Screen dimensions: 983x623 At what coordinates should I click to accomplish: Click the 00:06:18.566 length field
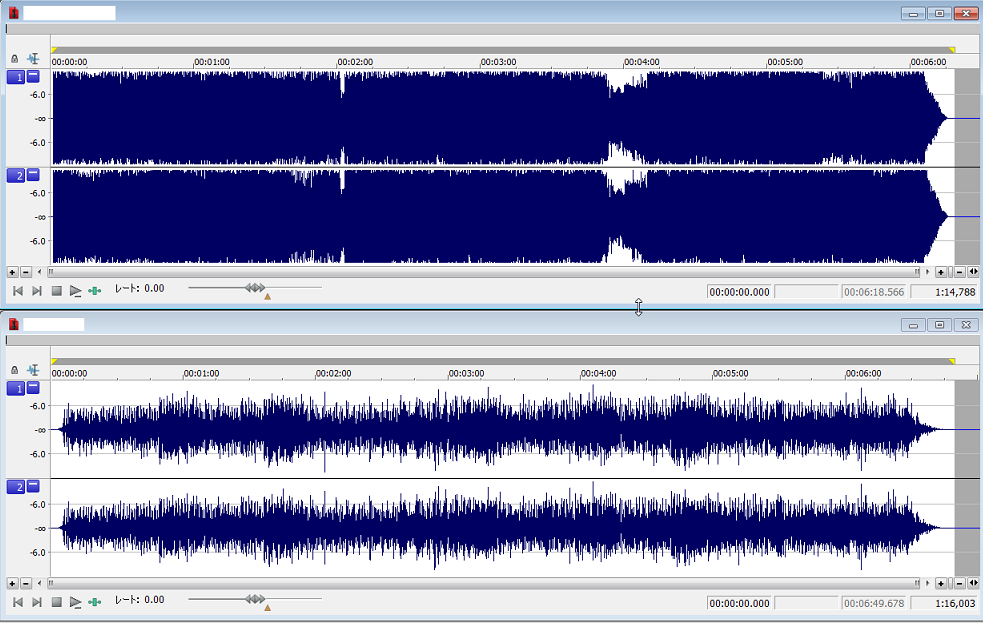coord(874,292)
